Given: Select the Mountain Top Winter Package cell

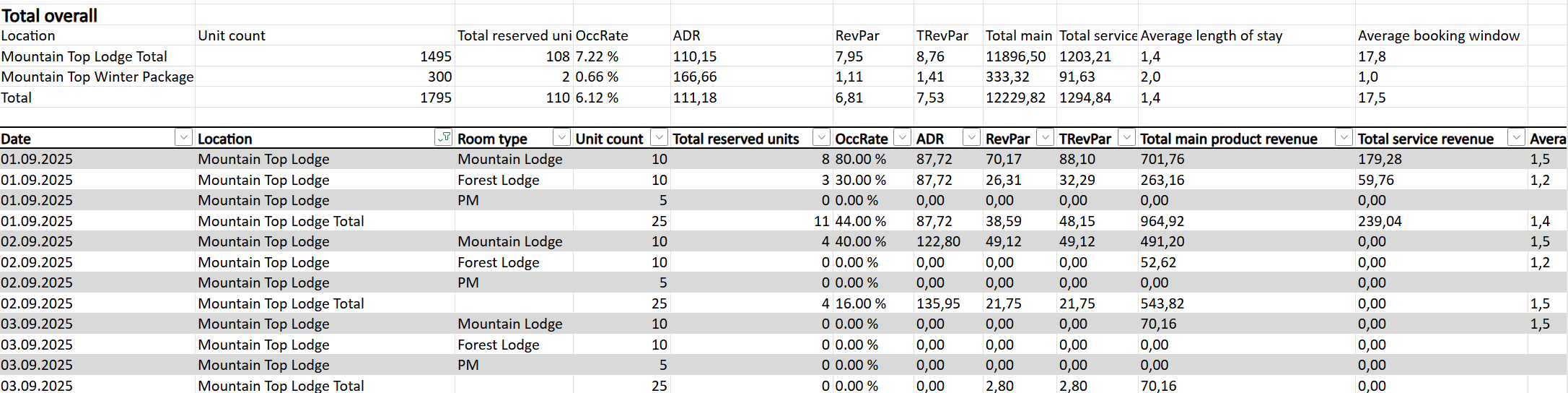Looking at the screenshot, I should [97, 77].
